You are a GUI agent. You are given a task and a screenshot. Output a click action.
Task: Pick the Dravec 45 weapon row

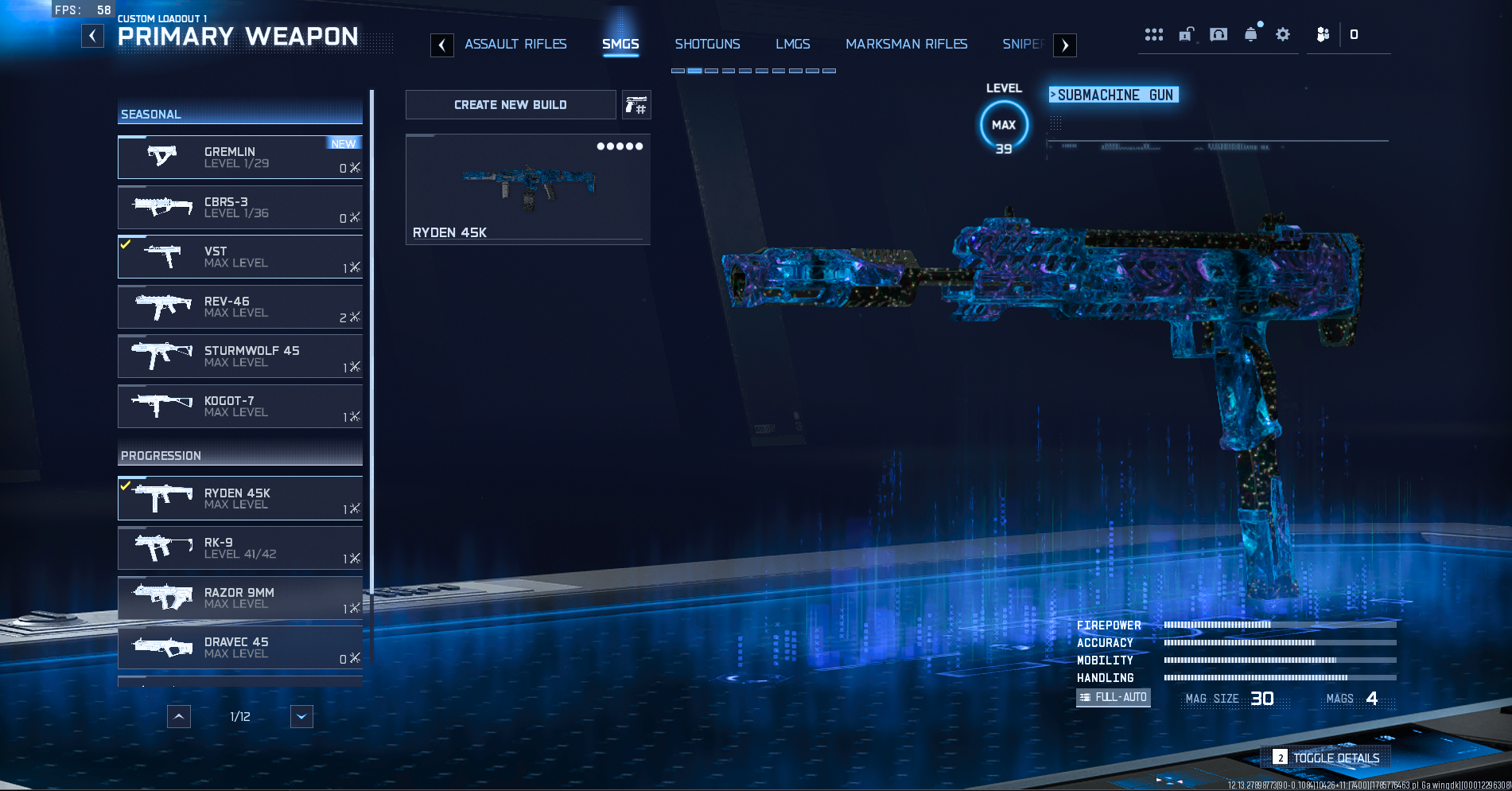point(240,648)
